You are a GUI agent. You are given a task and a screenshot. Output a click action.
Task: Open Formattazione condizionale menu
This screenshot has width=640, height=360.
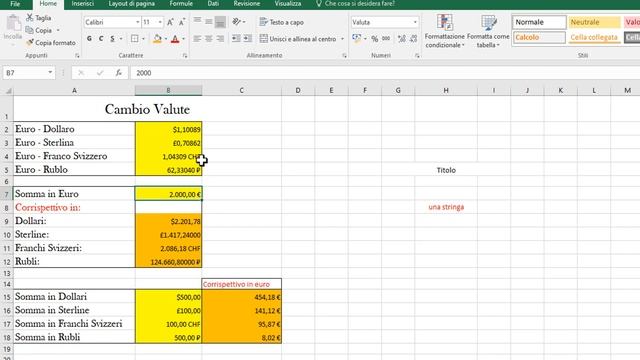click(444, 31)
